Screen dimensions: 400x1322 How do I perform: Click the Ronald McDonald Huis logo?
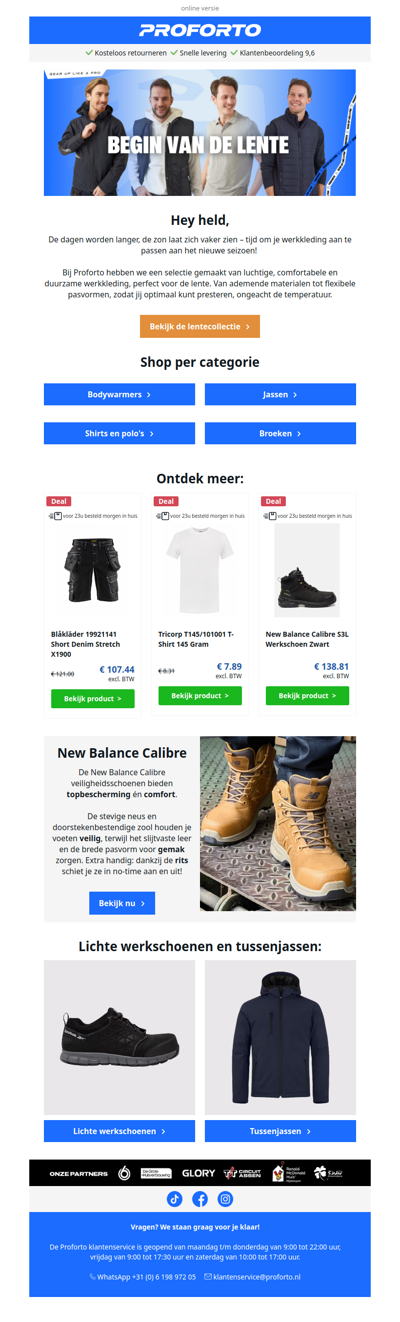[x=285, y=1173]
